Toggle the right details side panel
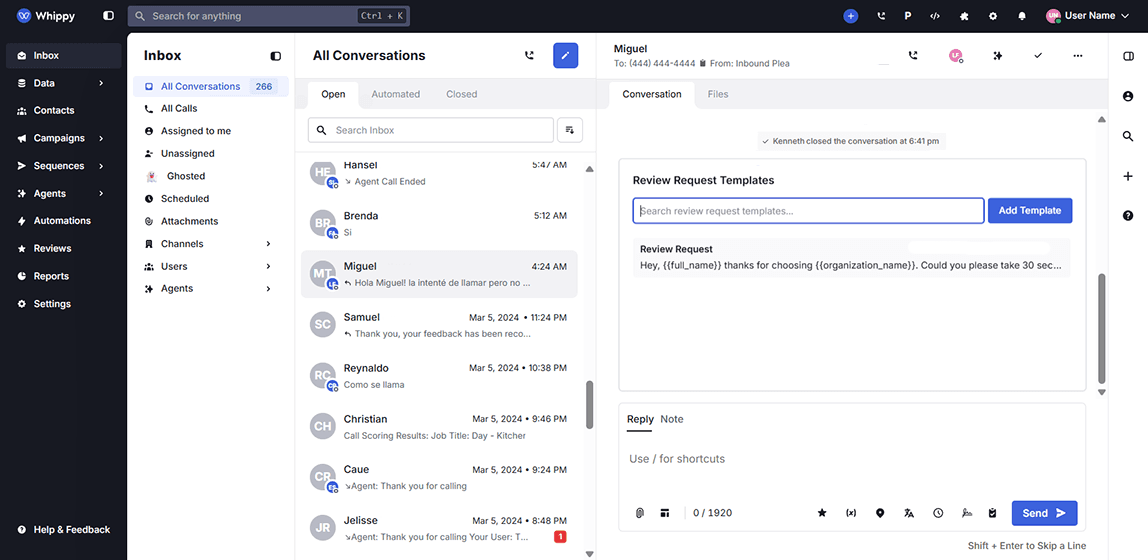The height and width of the screenshot is (560, 1148). [x=1128, y=56]
